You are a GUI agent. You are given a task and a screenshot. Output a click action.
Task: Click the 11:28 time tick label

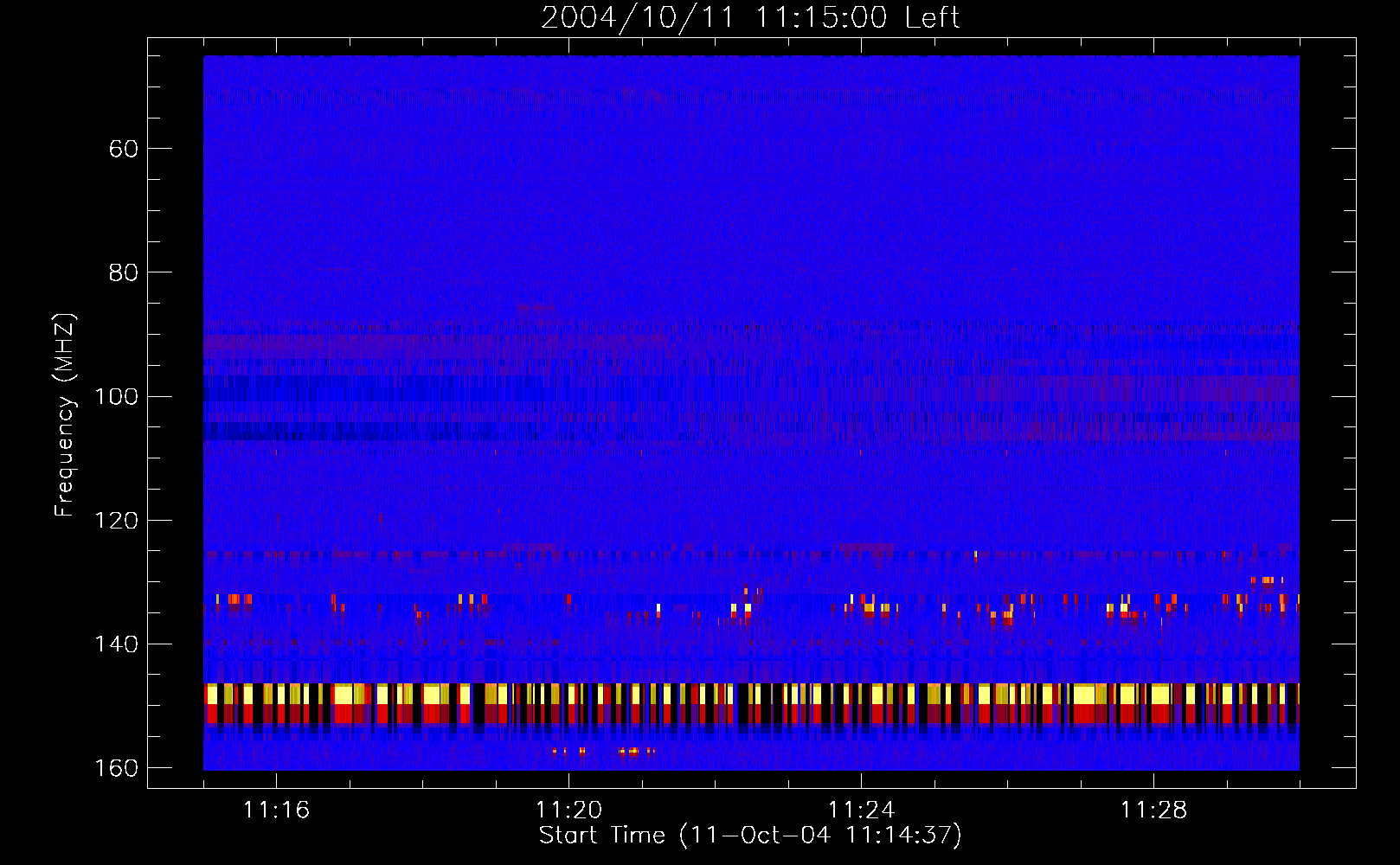[x=1153, y=811]
